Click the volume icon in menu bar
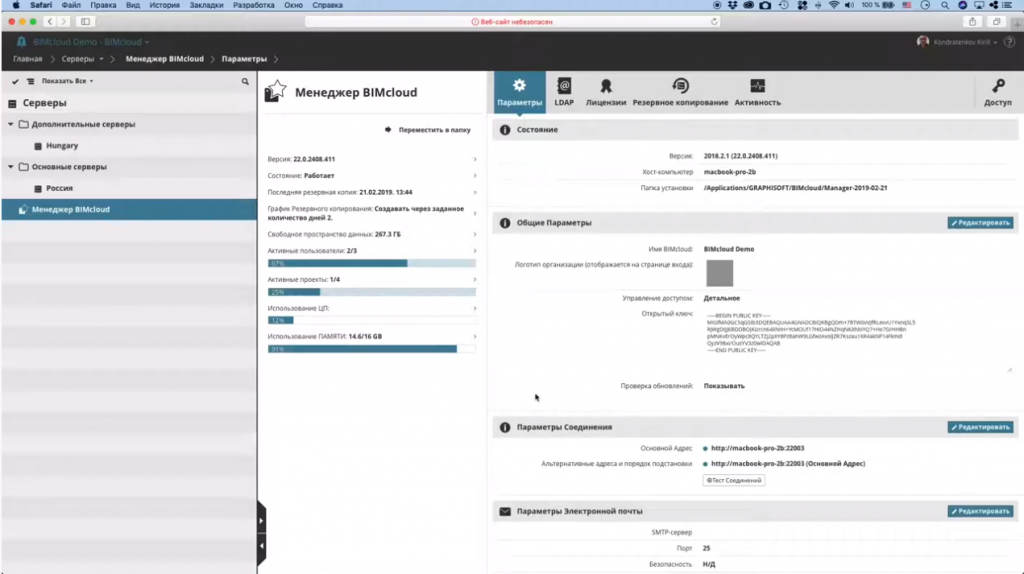Screen dimensions: 1024x574 pyautogui.click(x=849, y=5)
